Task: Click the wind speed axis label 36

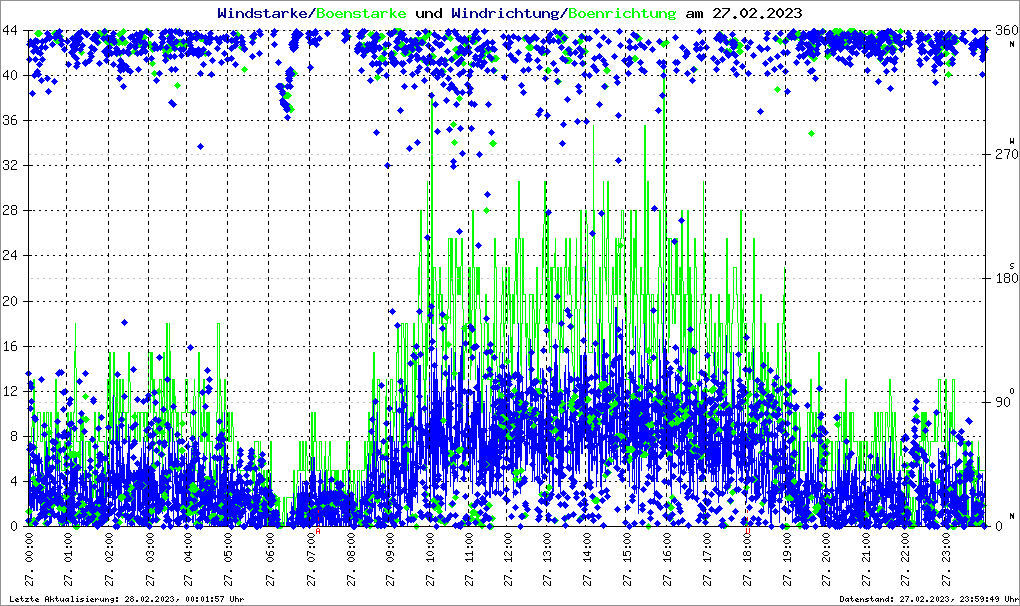Action: pyautogui.click(x=10, y=120)
